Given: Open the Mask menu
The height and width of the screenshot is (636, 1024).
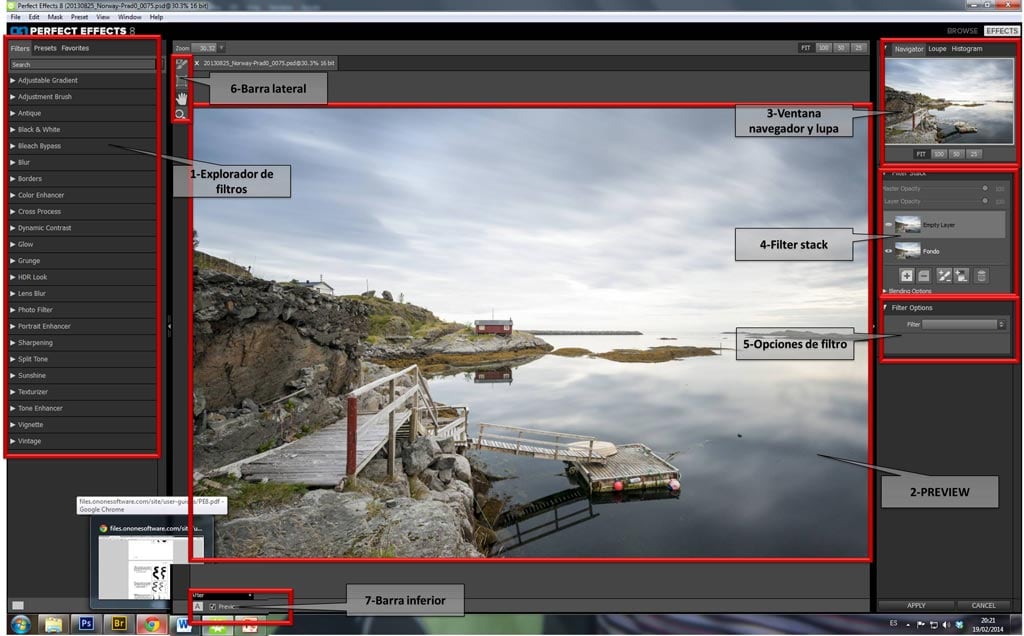Looking at the screenshot, I should (55, 17).
